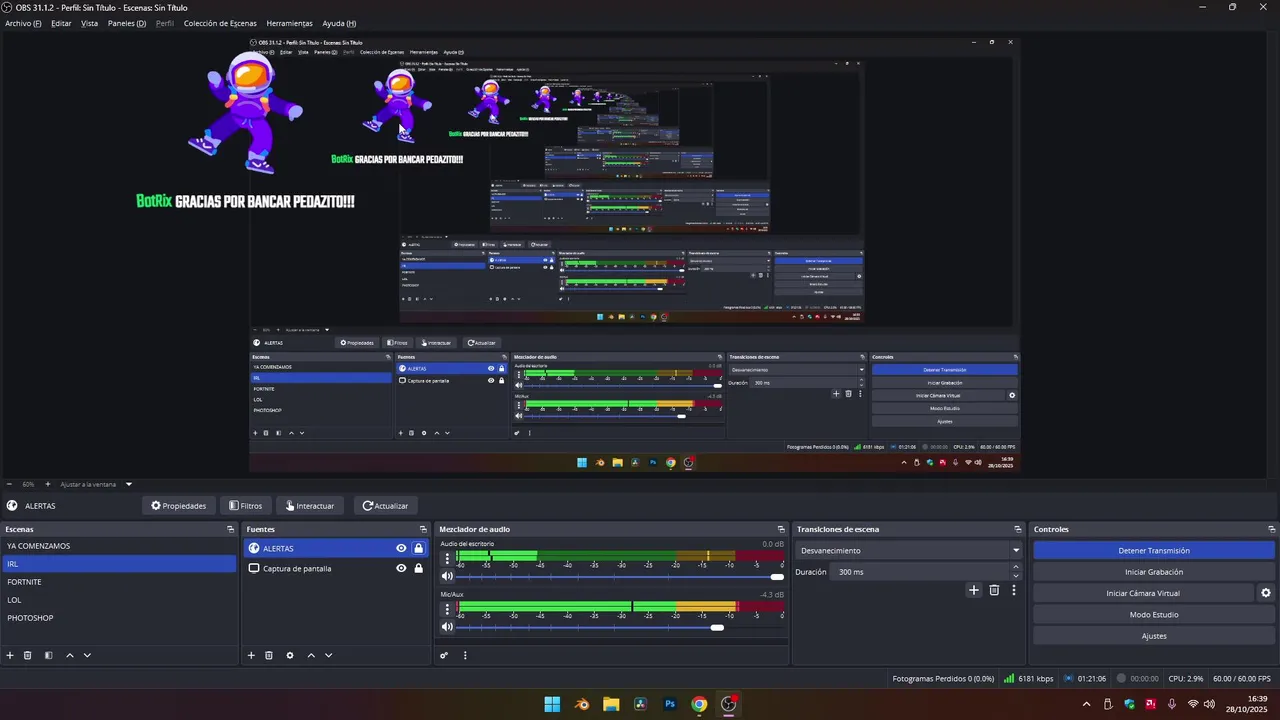This screenshot has height=720, width=1280.
Task: Unlock the ALERTAS source
Action: pos(418,548)
